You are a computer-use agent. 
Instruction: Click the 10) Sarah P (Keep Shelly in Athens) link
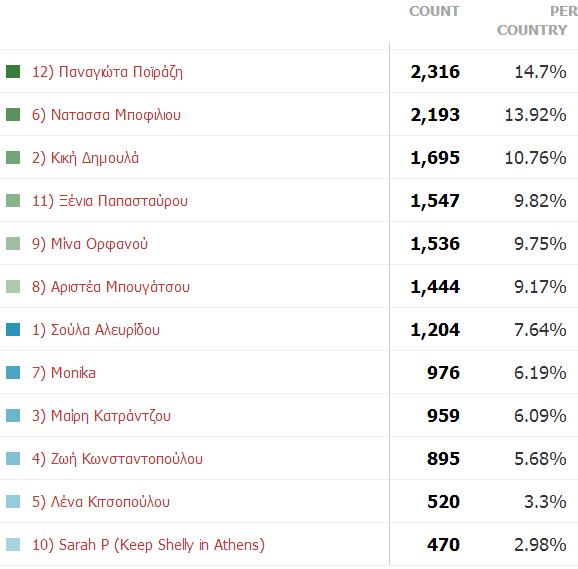pyautogui.click(x=148, y=545)
